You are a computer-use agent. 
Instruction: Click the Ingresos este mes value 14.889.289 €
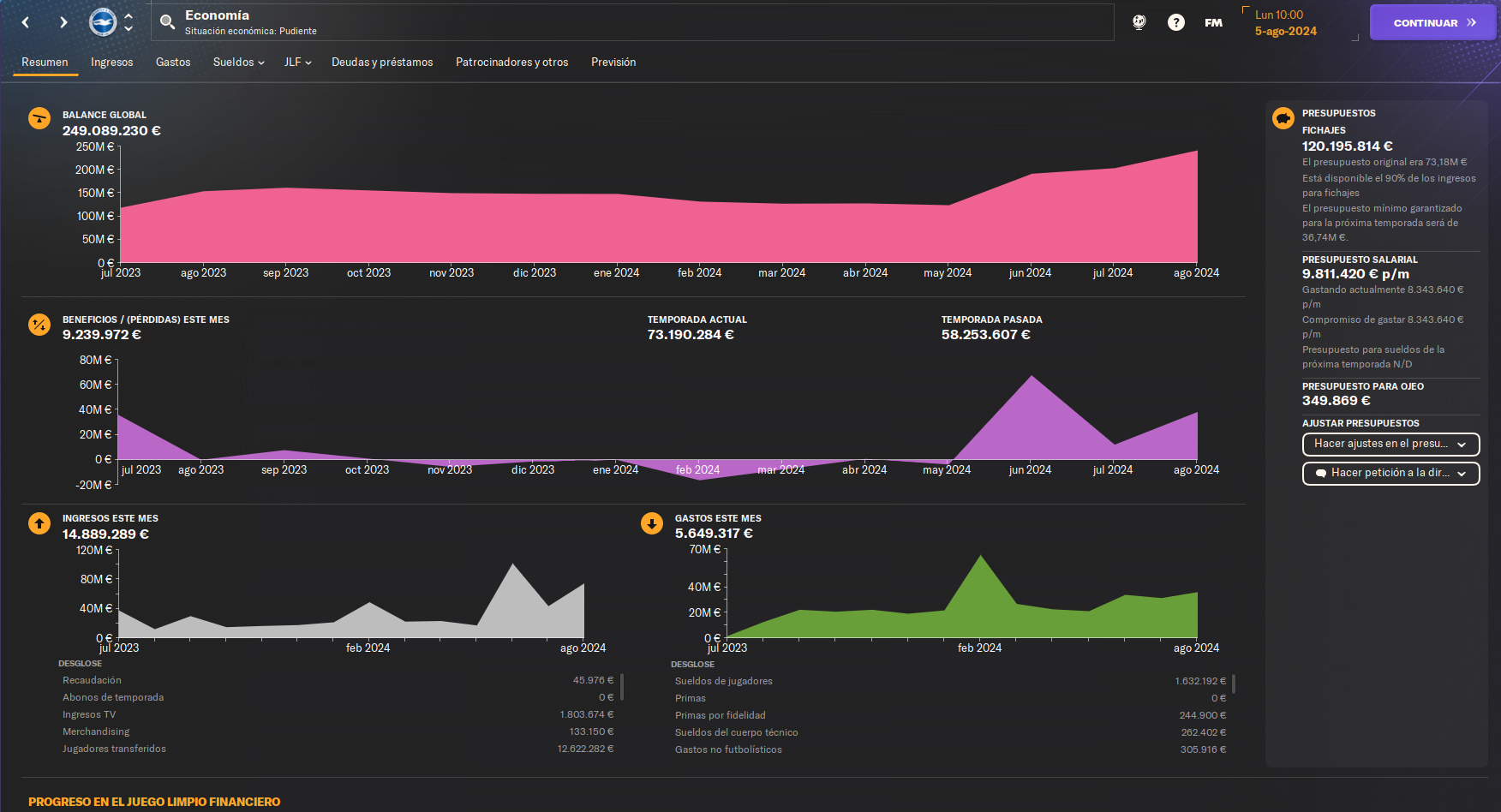point(105,534)
